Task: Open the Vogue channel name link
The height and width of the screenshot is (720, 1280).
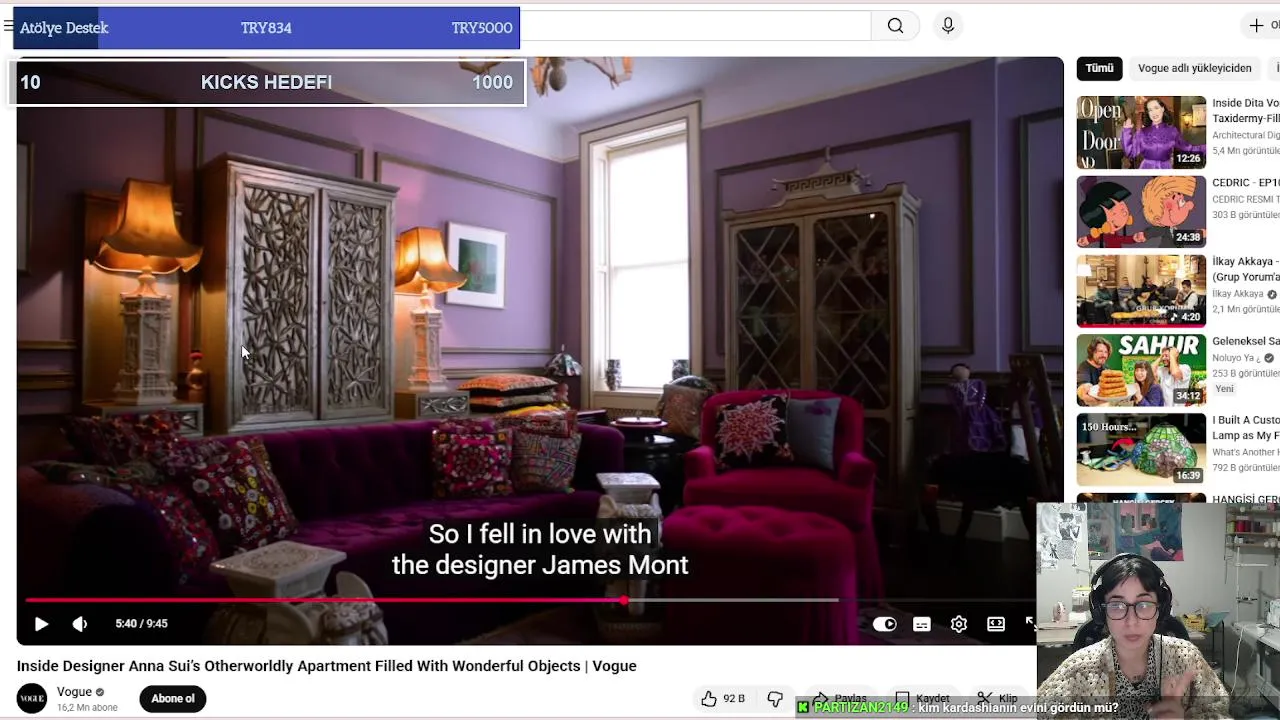Action: click(74, 692)
